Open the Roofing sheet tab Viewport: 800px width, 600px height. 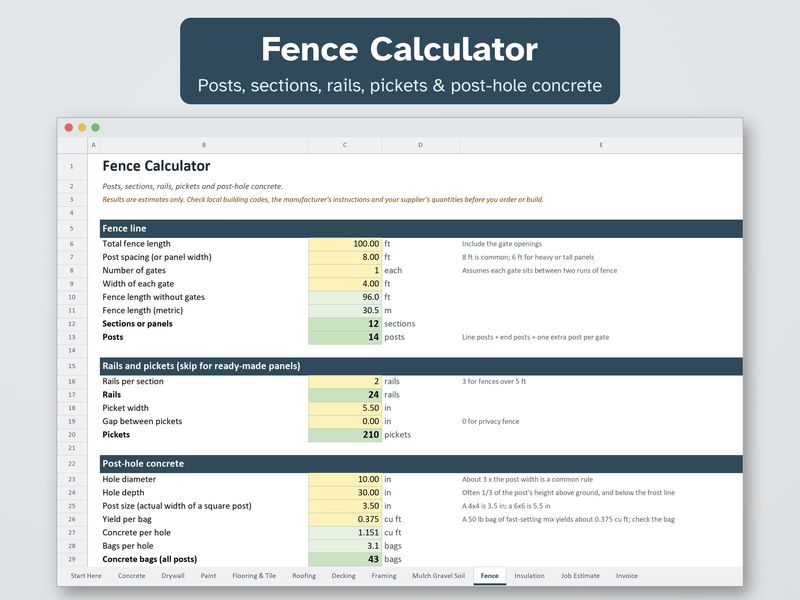point(304,576)
